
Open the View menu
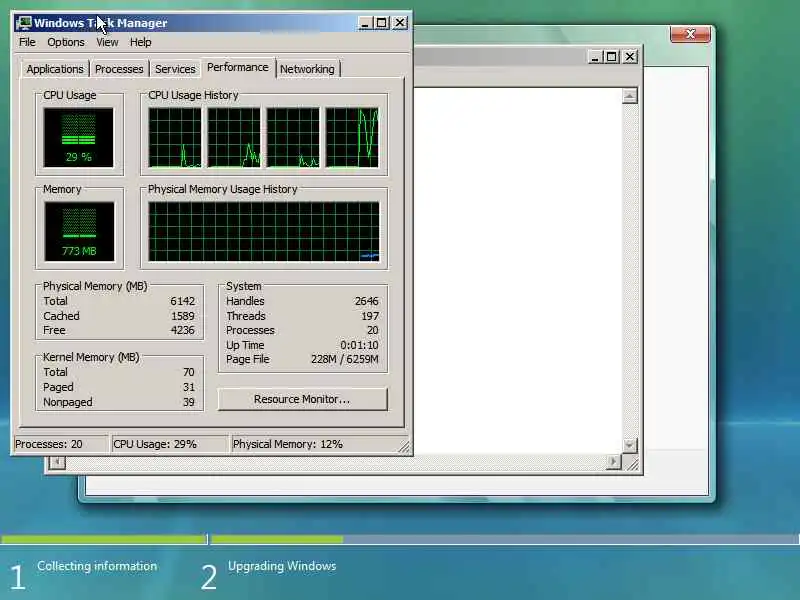click(x=107, y=42)
